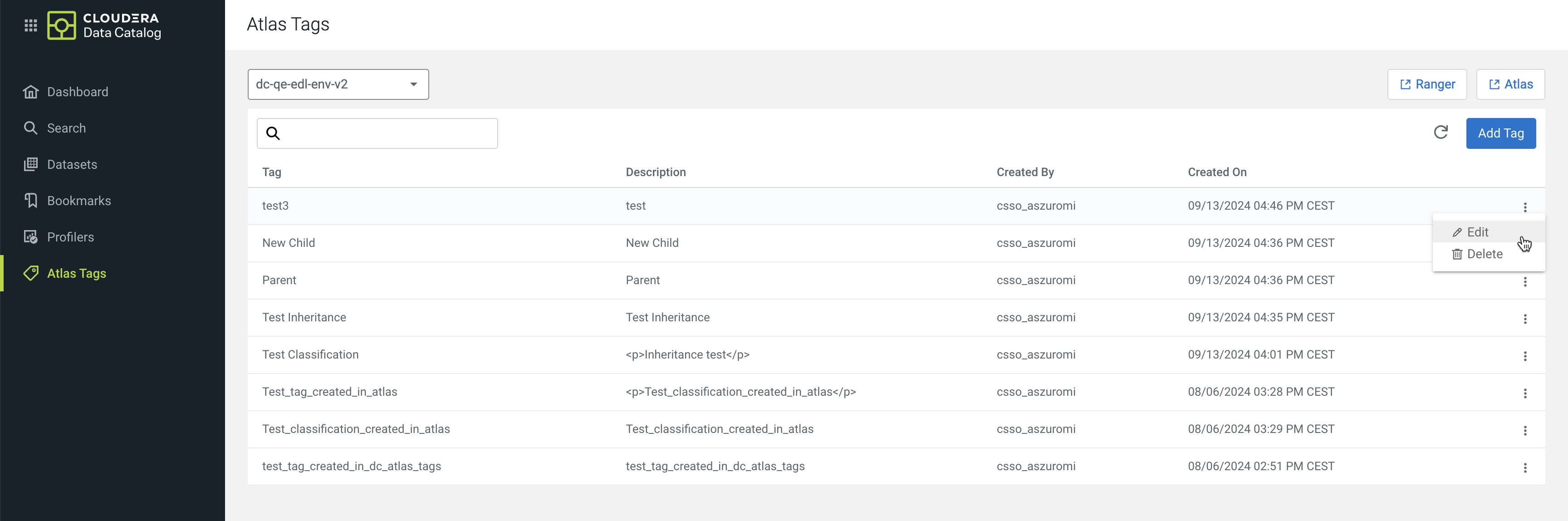Refresh the tag list

(1441, 133)
